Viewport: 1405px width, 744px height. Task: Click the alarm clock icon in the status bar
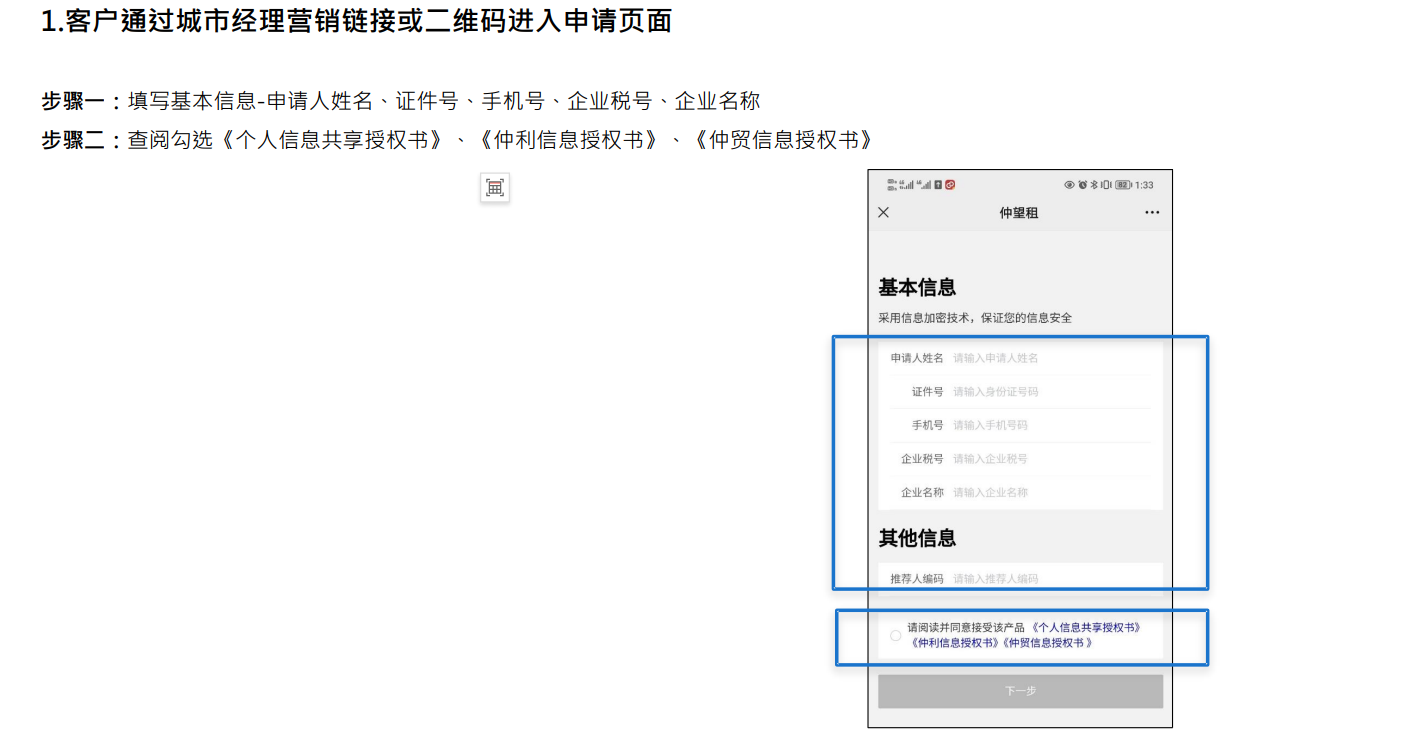[x=1082, y=185]
